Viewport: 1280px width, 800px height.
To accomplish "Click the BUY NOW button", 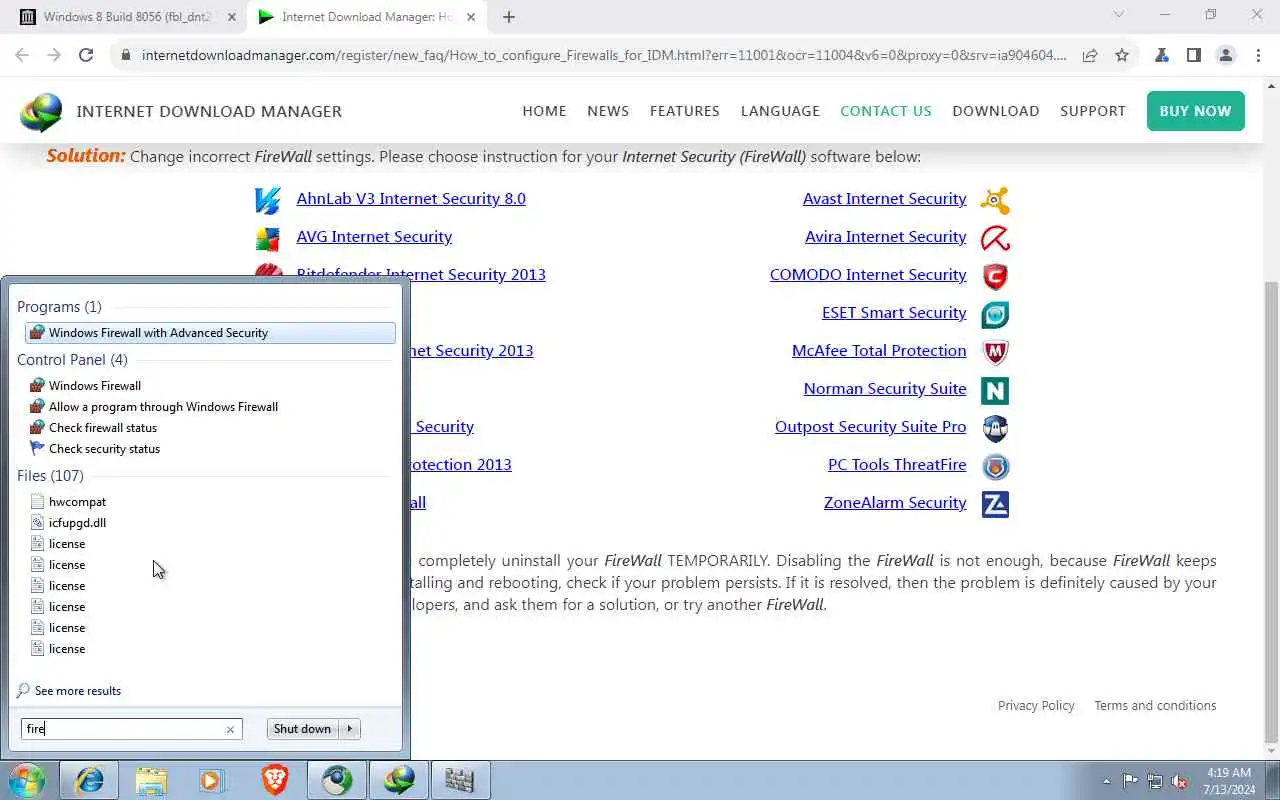I will [x=1196, y=111].
